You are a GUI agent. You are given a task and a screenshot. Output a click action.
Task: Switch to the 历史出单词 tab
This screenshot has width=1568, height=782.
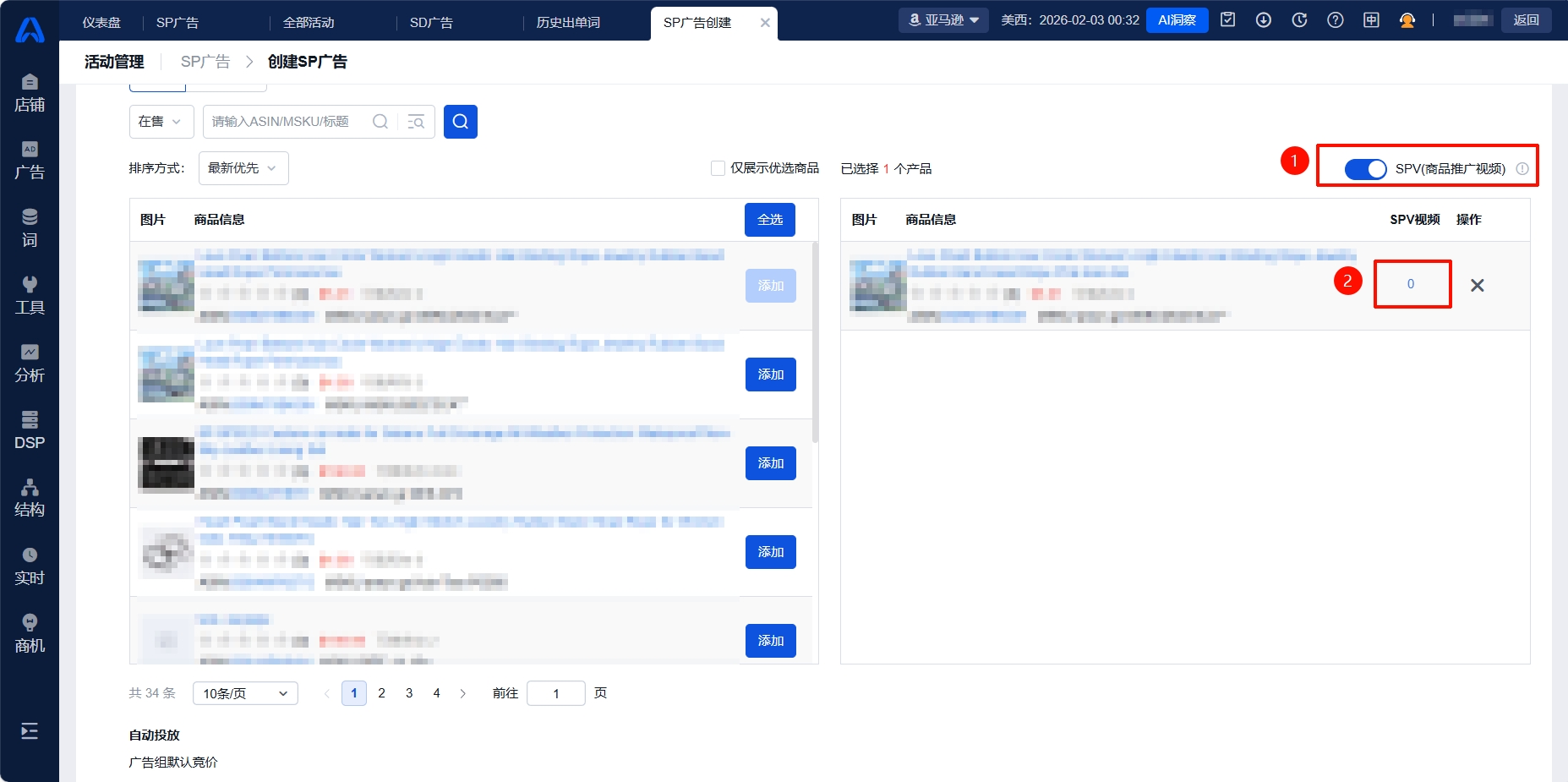click(568, 23)
